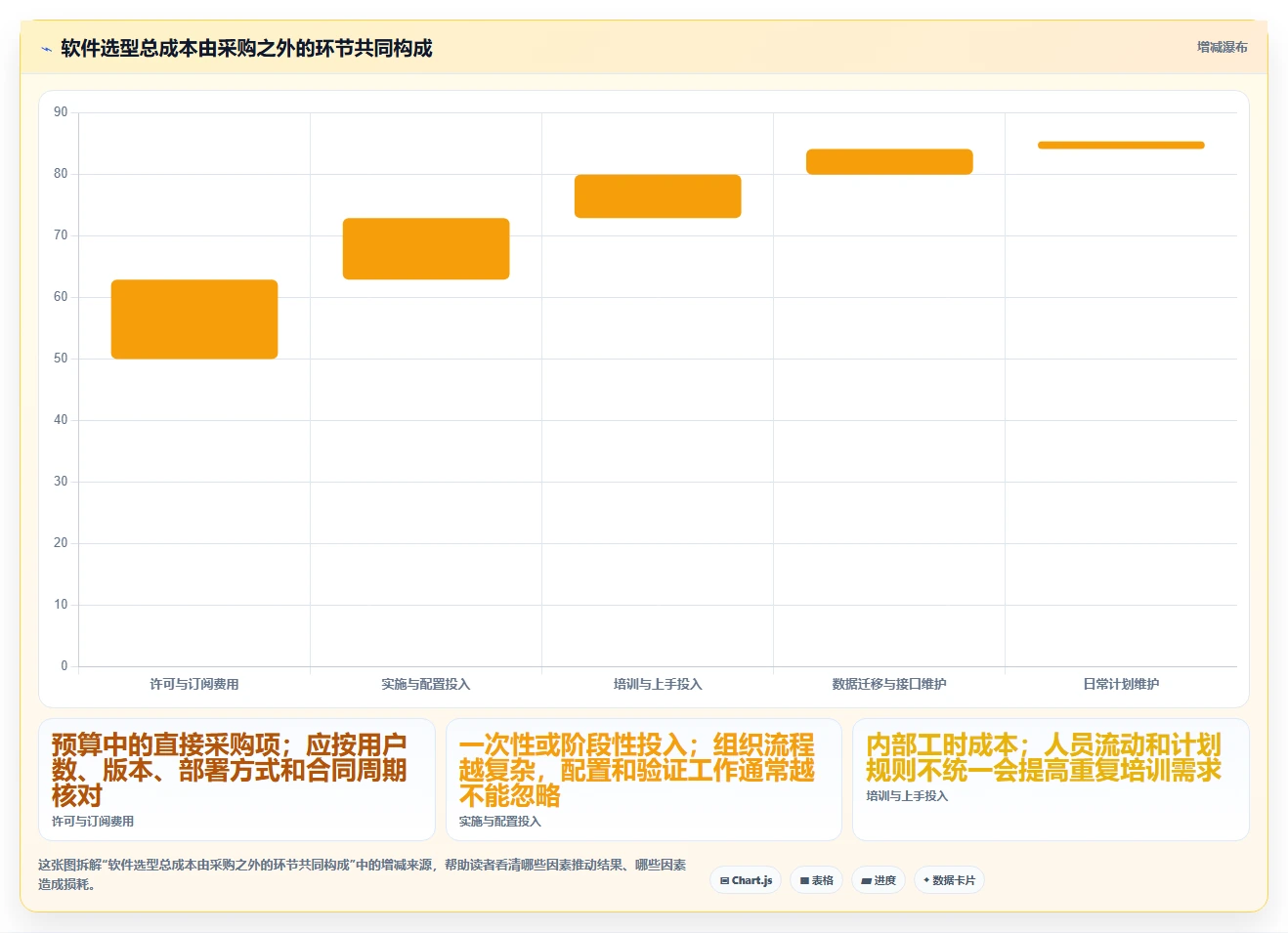Select the 进度 chip
1288x933 pixels.
pos(879,880)
